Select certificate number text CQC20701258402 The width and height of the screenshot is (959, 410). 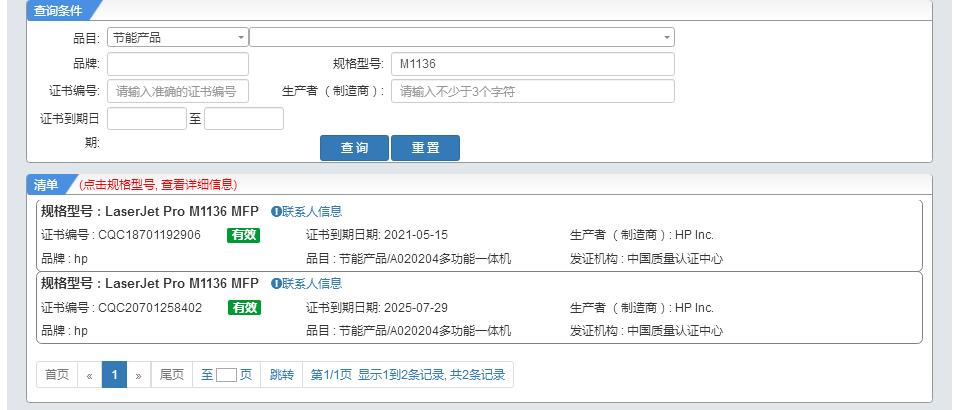click(150, 308)
